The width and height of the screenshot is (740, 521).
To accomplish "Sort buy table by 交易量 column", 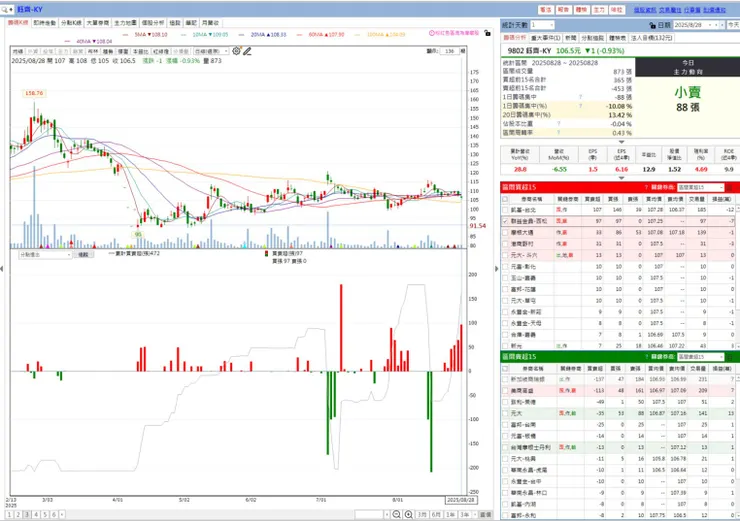I will (x=698, y=199).
